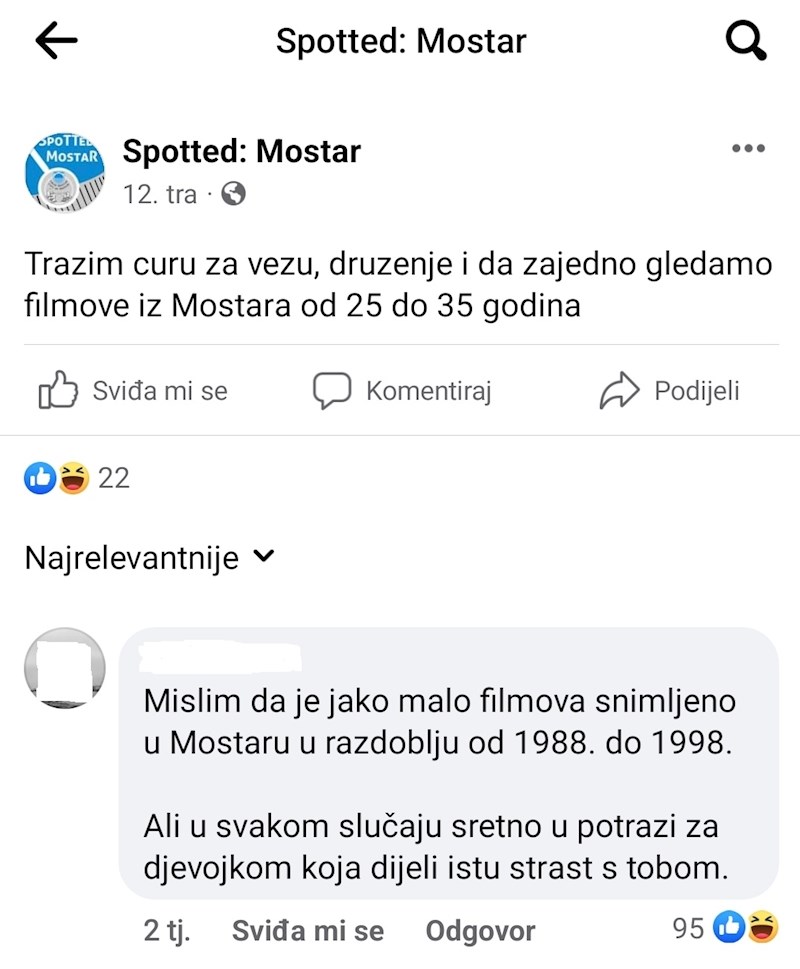
Task: Tap the thumbs-up icon on the post
Action: [x=58, y=391]
